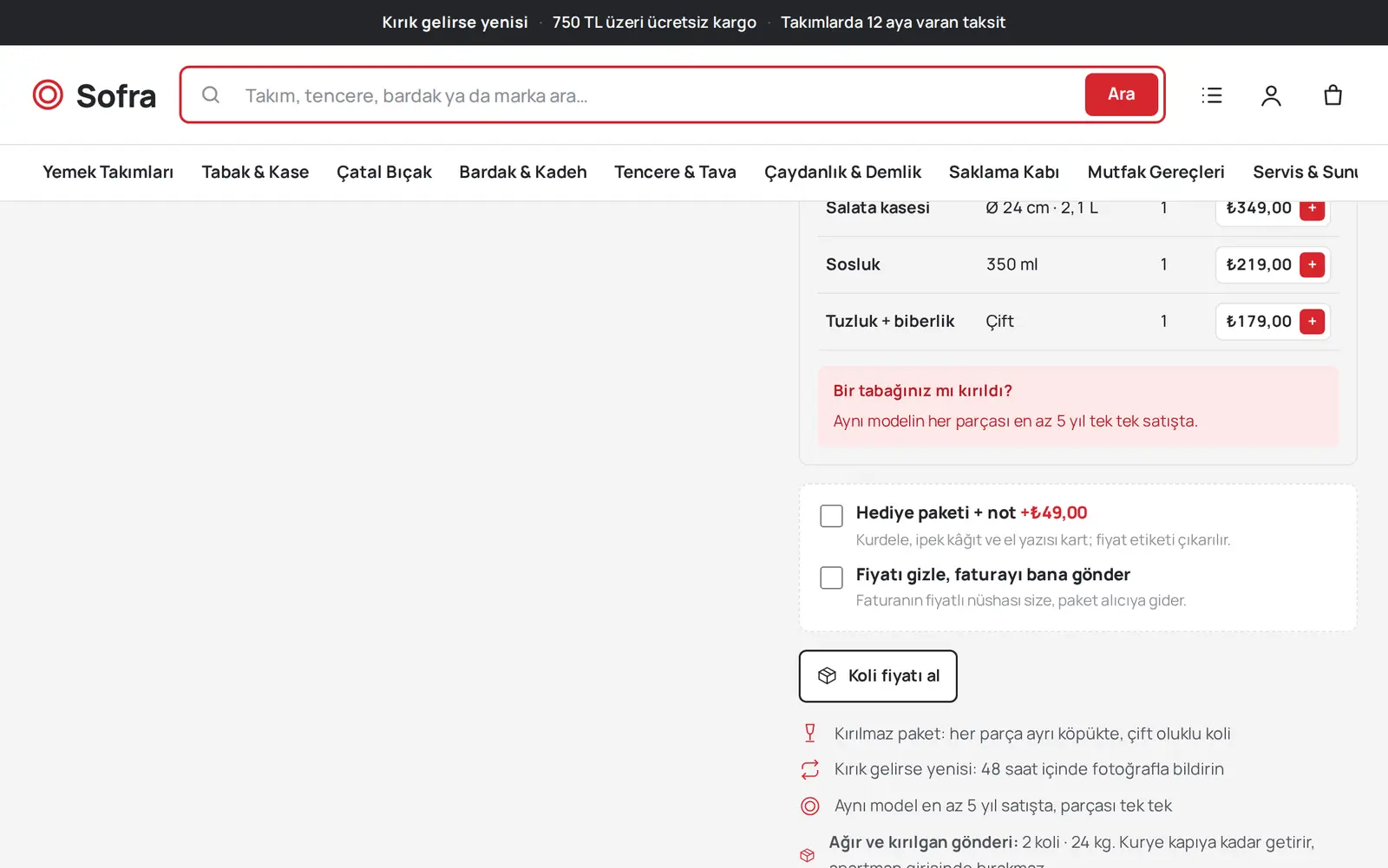
Task: Enable the Hediye paketi + not checkbox
Action: coord(831,516)
